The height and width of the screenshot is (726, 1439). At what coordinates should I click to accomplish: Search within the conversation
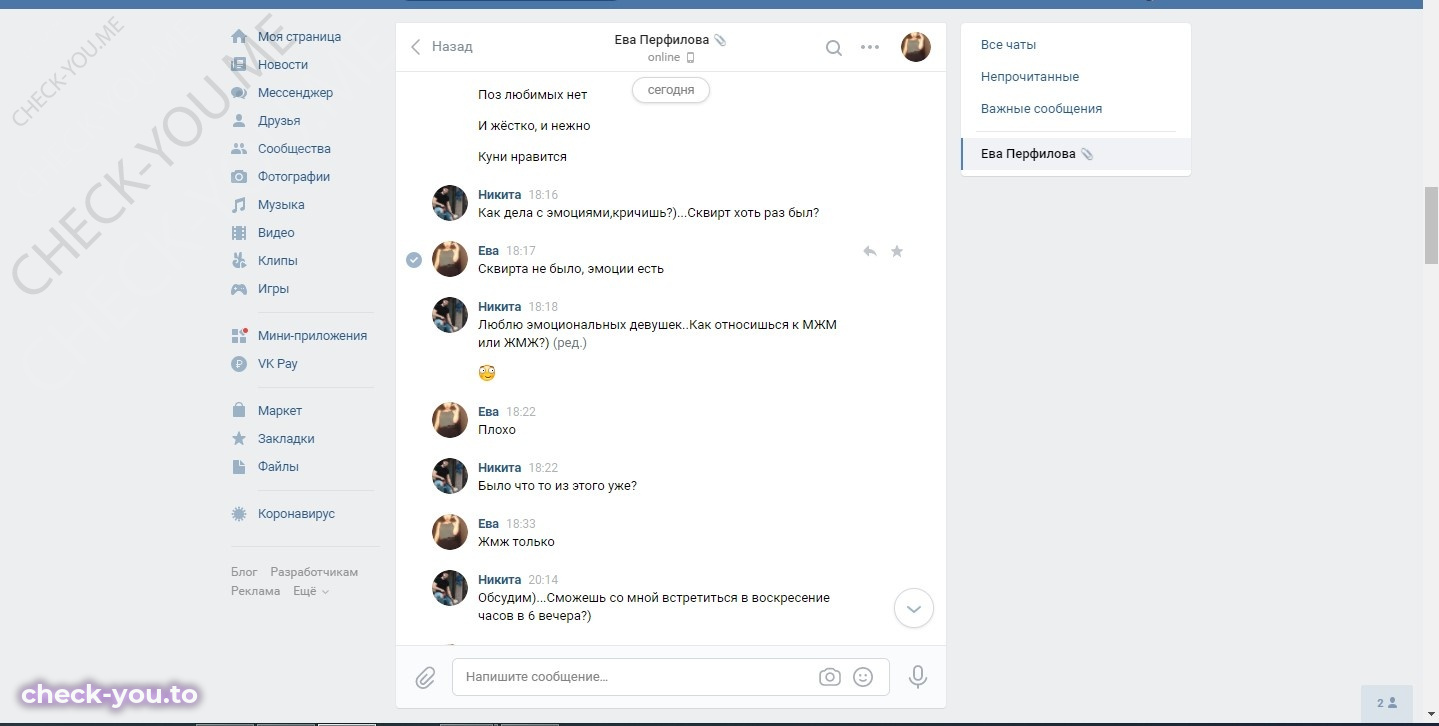coord(833,47)
